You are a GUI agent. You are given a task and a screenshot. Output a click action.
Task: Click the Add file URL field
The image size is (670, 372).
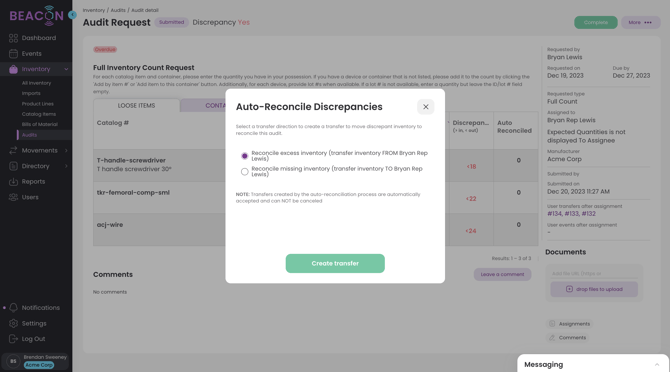[594, 273]
